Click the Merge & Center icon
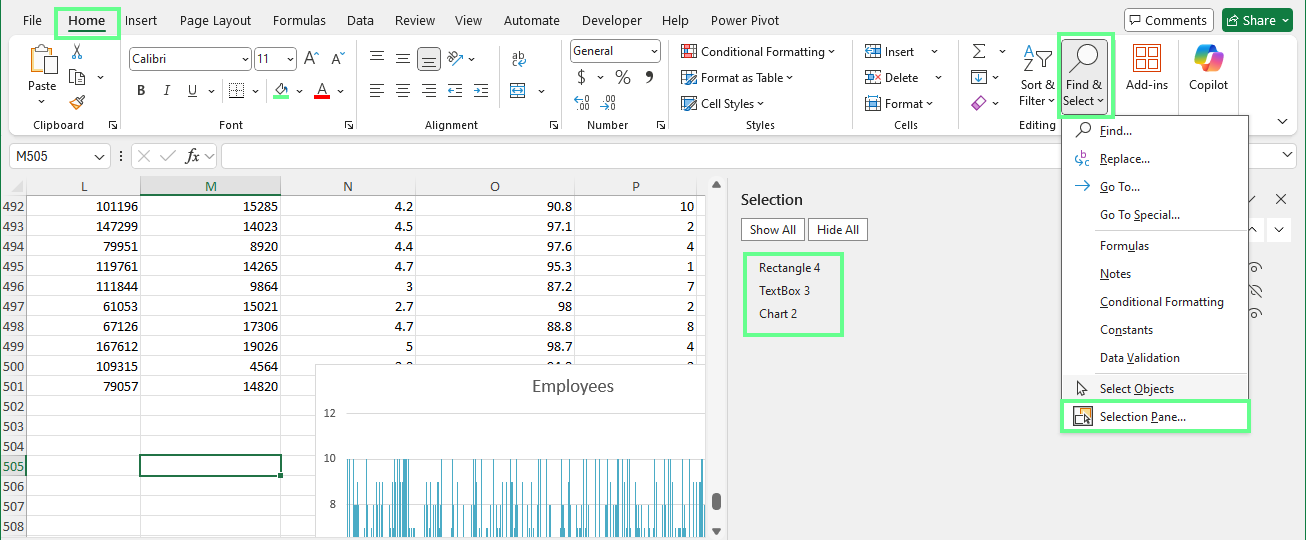This screenshot has height=540, width=1306. click(518, 91)
